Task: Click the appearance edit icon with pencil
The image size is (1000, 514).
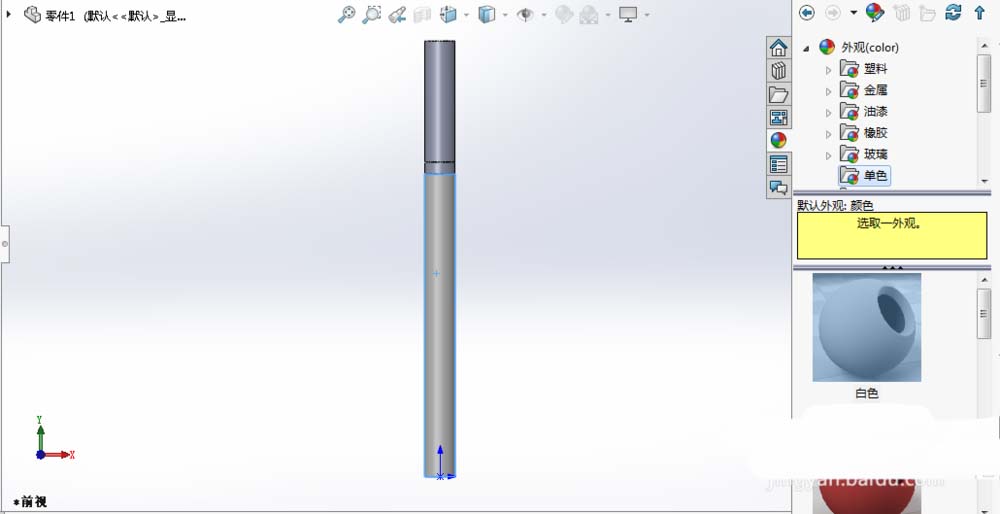Action: coord(875,12)
